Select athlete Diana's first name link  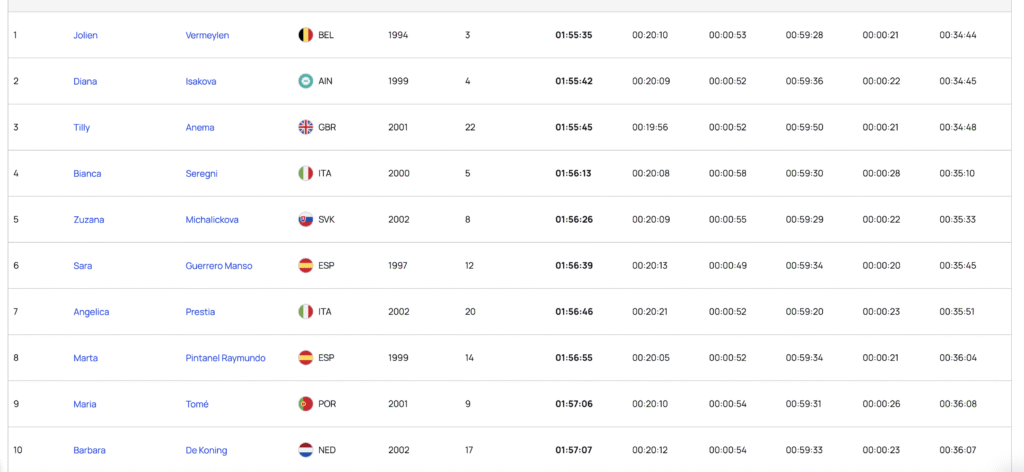pos(85,81)
